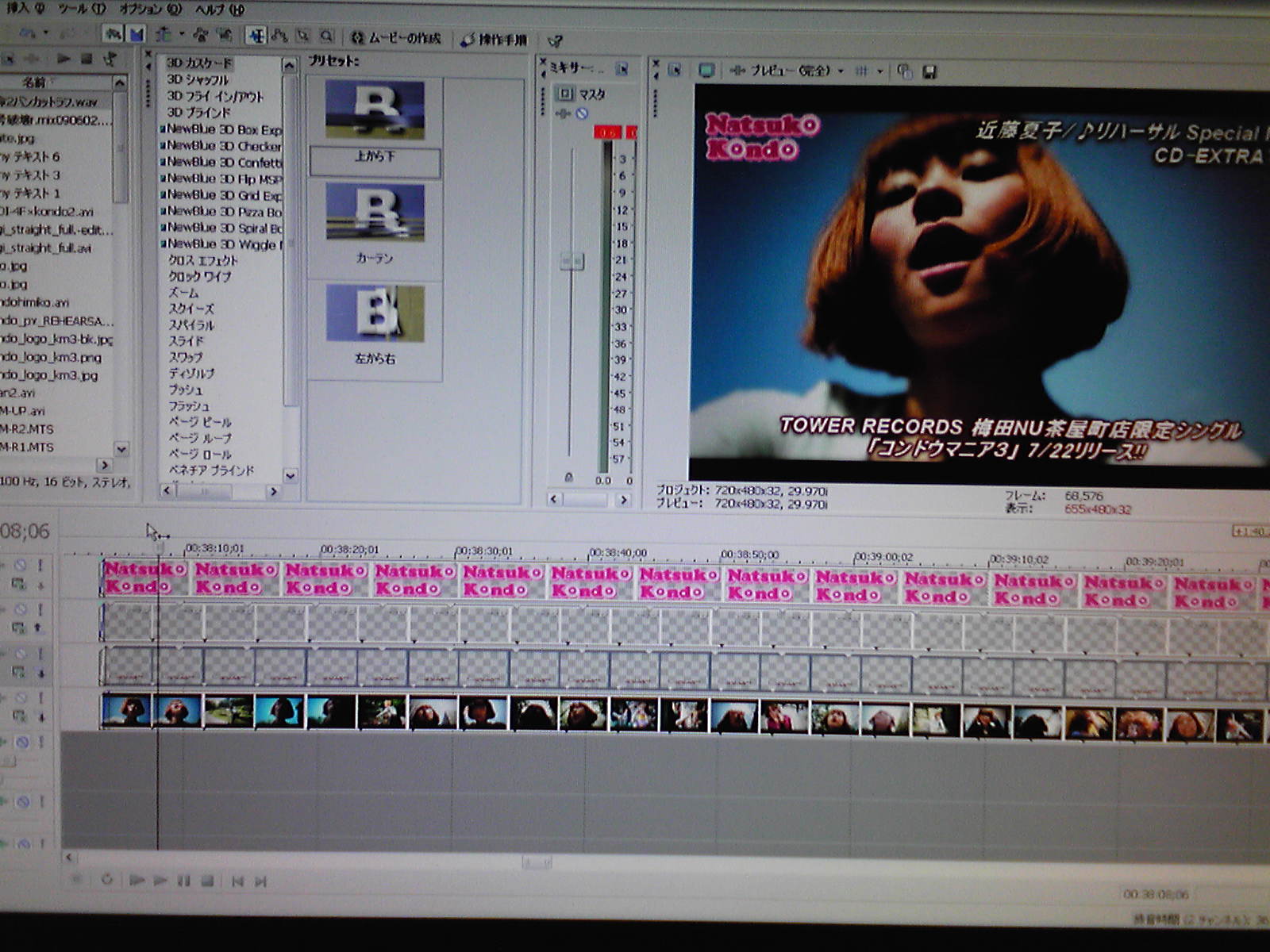This screenshot has height=952, width=1270.
Task: Select the スライド transition entry
Action: pos(186,341)
